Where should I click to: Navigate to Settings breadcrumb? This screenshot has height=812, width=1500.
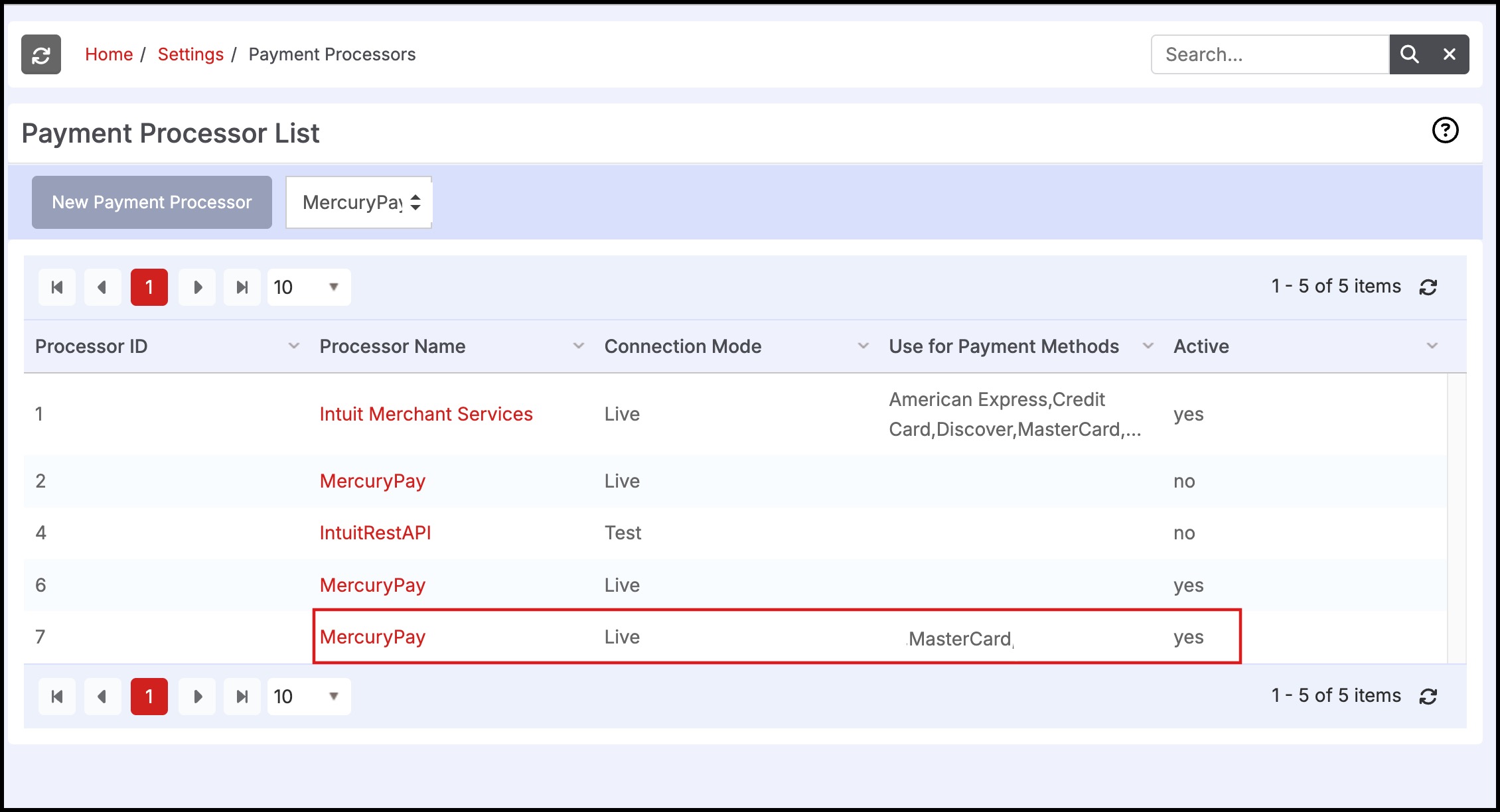(190, 54)
